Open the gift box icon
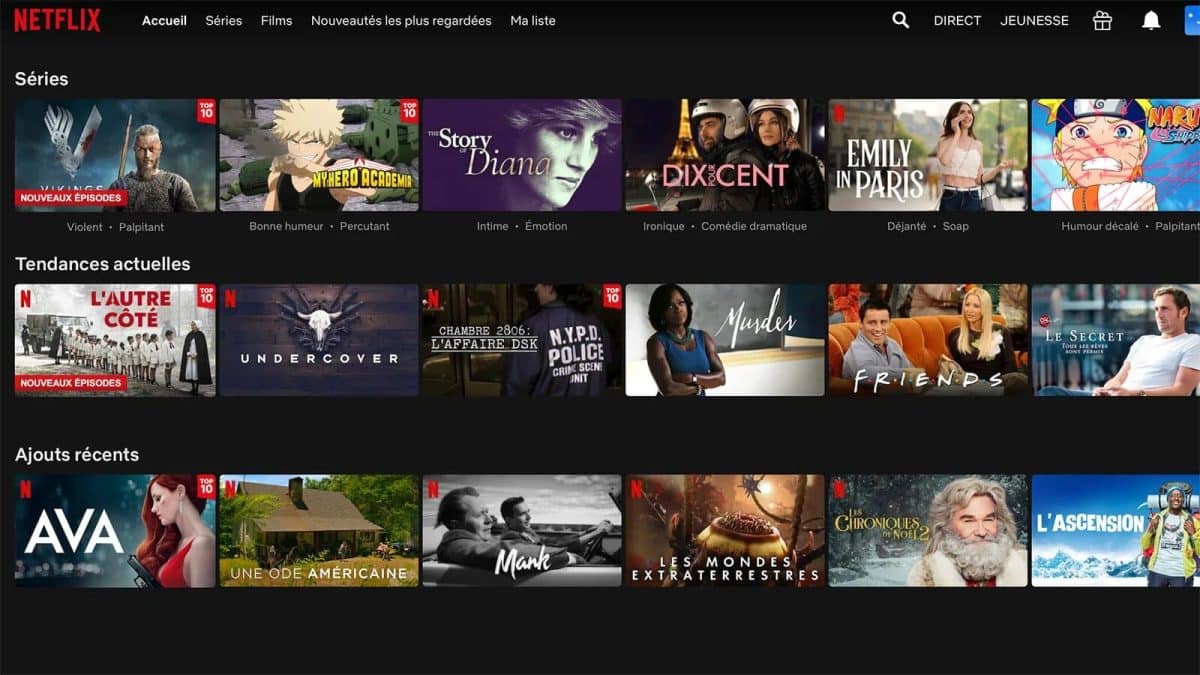 (1102, 20)
